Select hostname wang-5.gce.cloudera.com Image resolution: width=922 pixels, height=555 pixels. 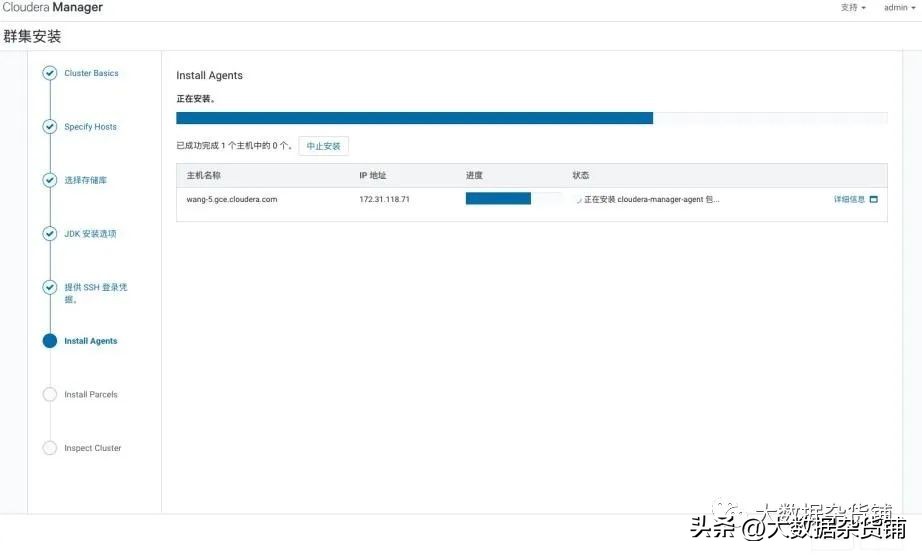pyautogui.click(x=232, y=199)
